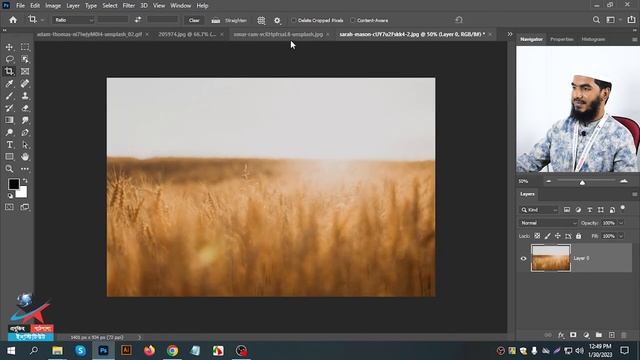Reset default foreground and background colors
Viewport: 640px width, 360px height.
tap(10, 196)
